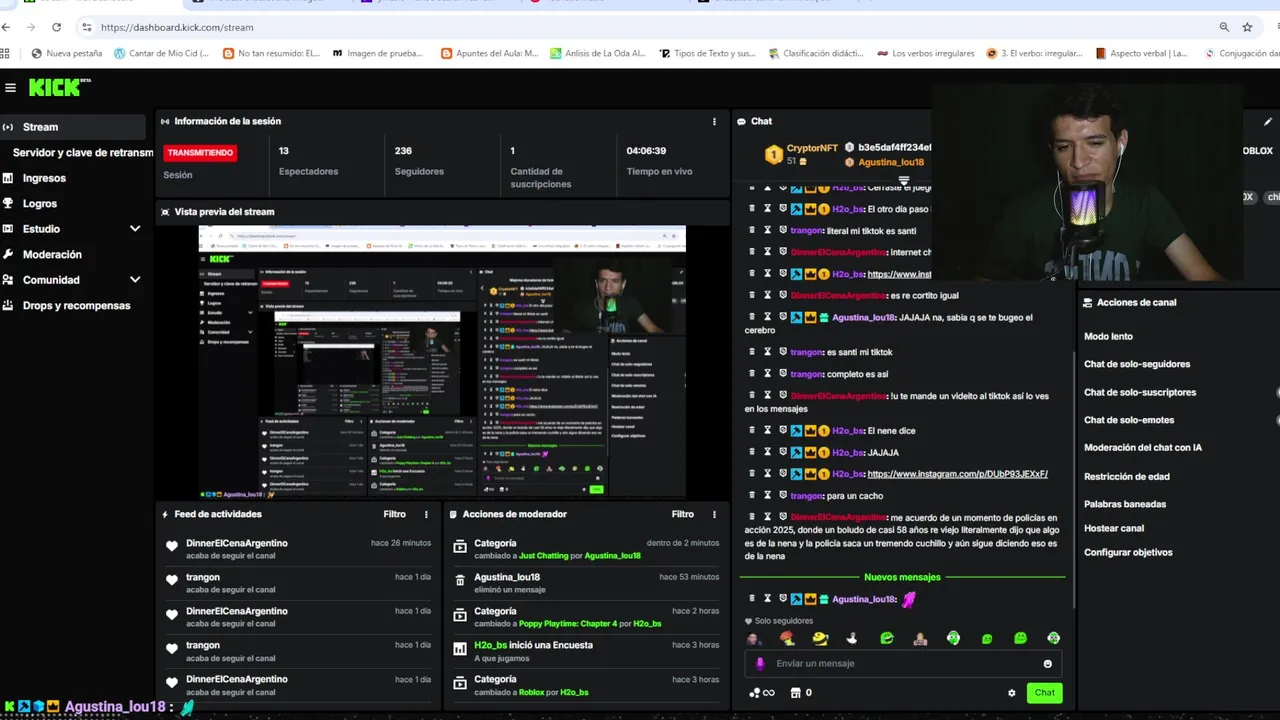Insert the white duck emote
The width and height of the screenshot is (1280, 720).
coord(852,638)
